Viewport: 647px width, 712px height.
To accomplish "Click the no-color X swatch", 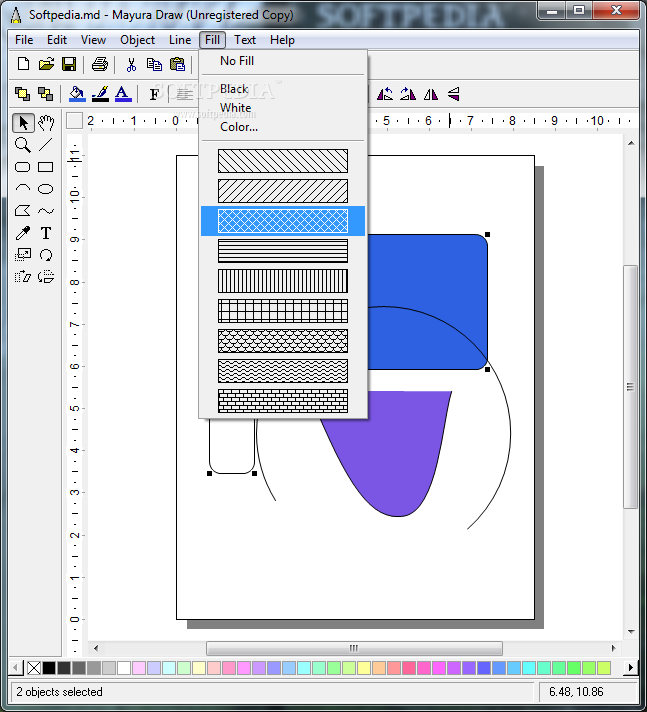I will 34,668.
